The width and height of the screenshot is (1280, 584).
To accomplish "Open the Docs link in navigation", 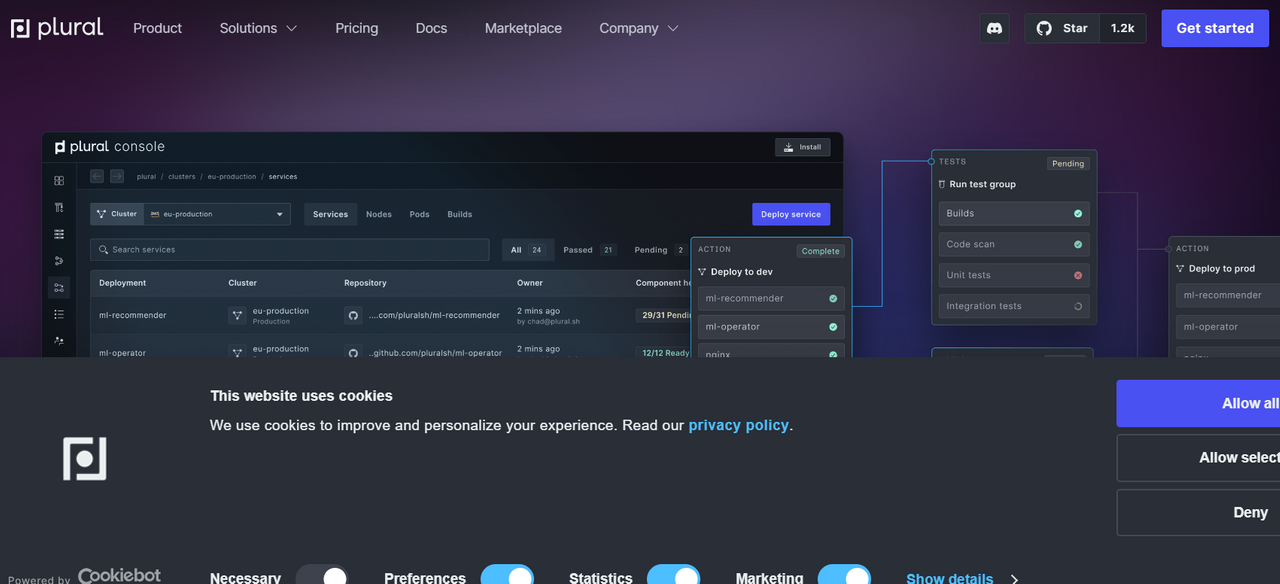I will 431,28.
